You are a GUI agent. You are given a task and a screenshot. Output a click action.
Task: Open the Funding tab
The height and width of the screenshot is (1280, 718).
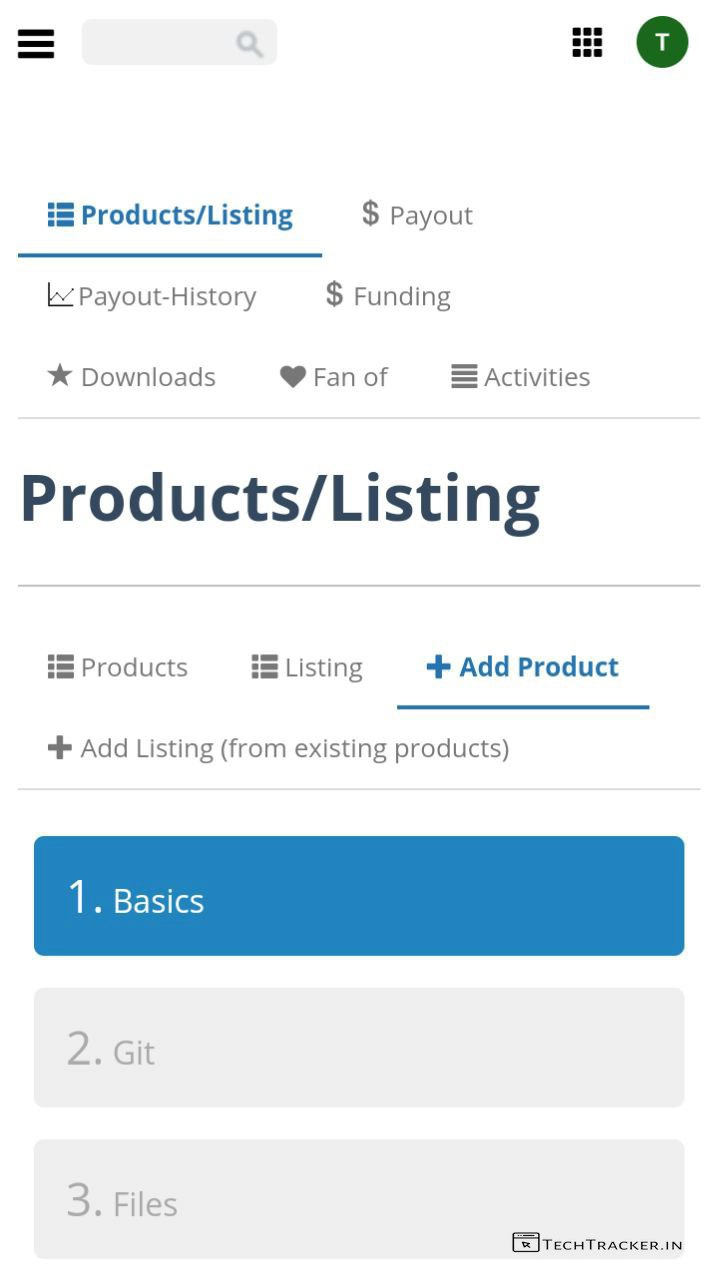pyautogui.click(x=401, y=296)
